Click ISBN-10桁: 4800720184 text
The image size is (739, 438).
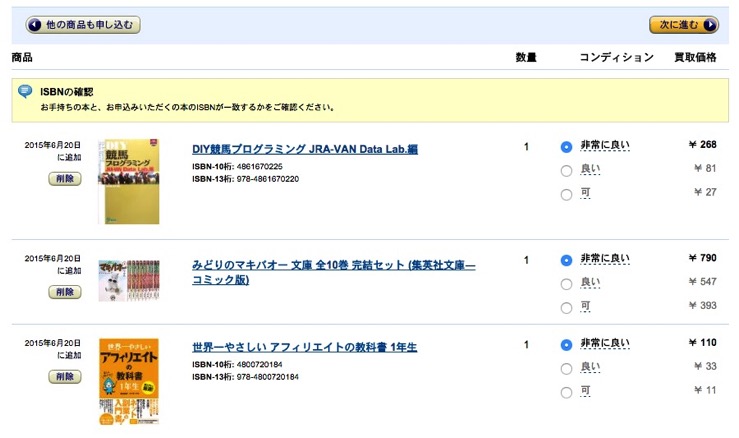pos(237,364)
